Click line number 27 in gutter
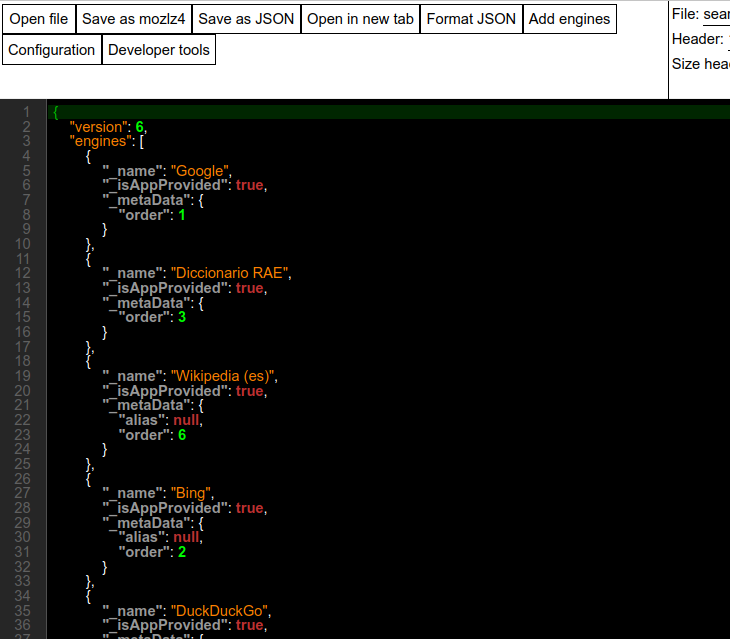This screenshot has width=730, height=639. pos(22,493)
